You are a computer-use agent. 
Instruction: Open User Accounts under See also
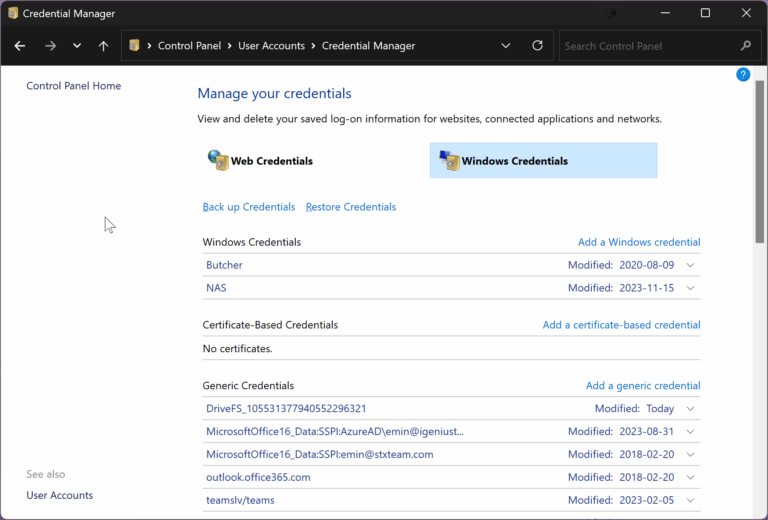click(x=59, y=495)
